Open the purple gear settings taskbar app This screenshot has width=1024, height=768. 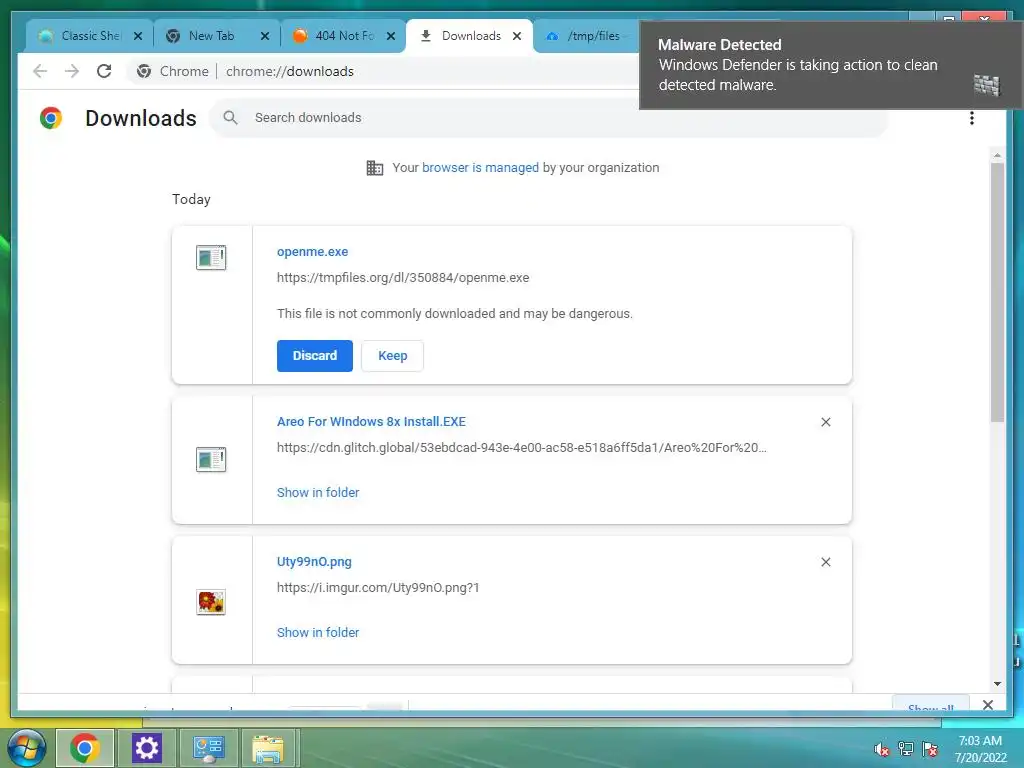click(x=146, y=748)
